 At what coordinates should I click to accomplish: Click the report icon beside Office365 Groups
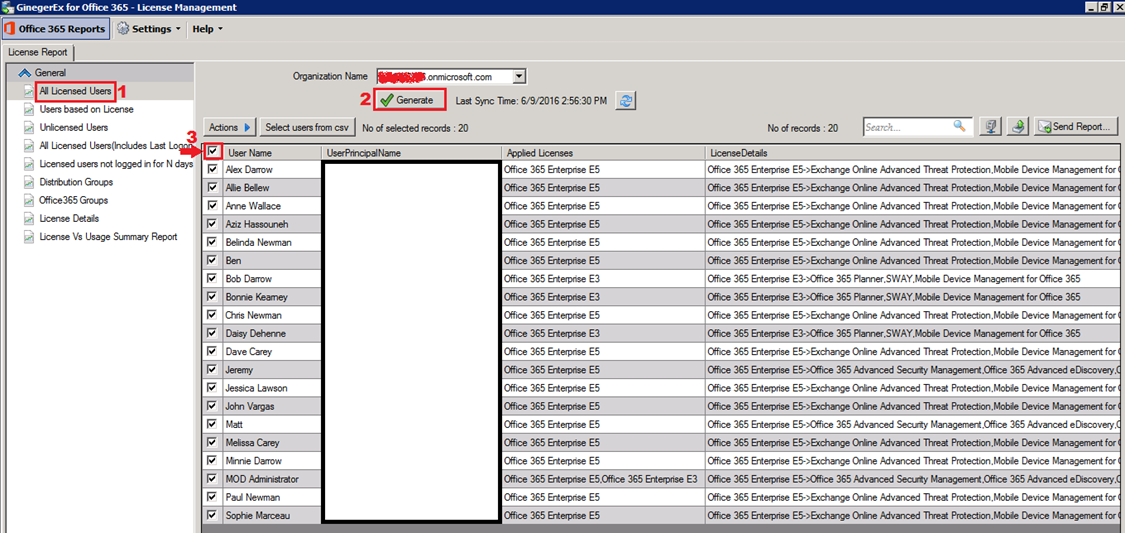[29, 201]
